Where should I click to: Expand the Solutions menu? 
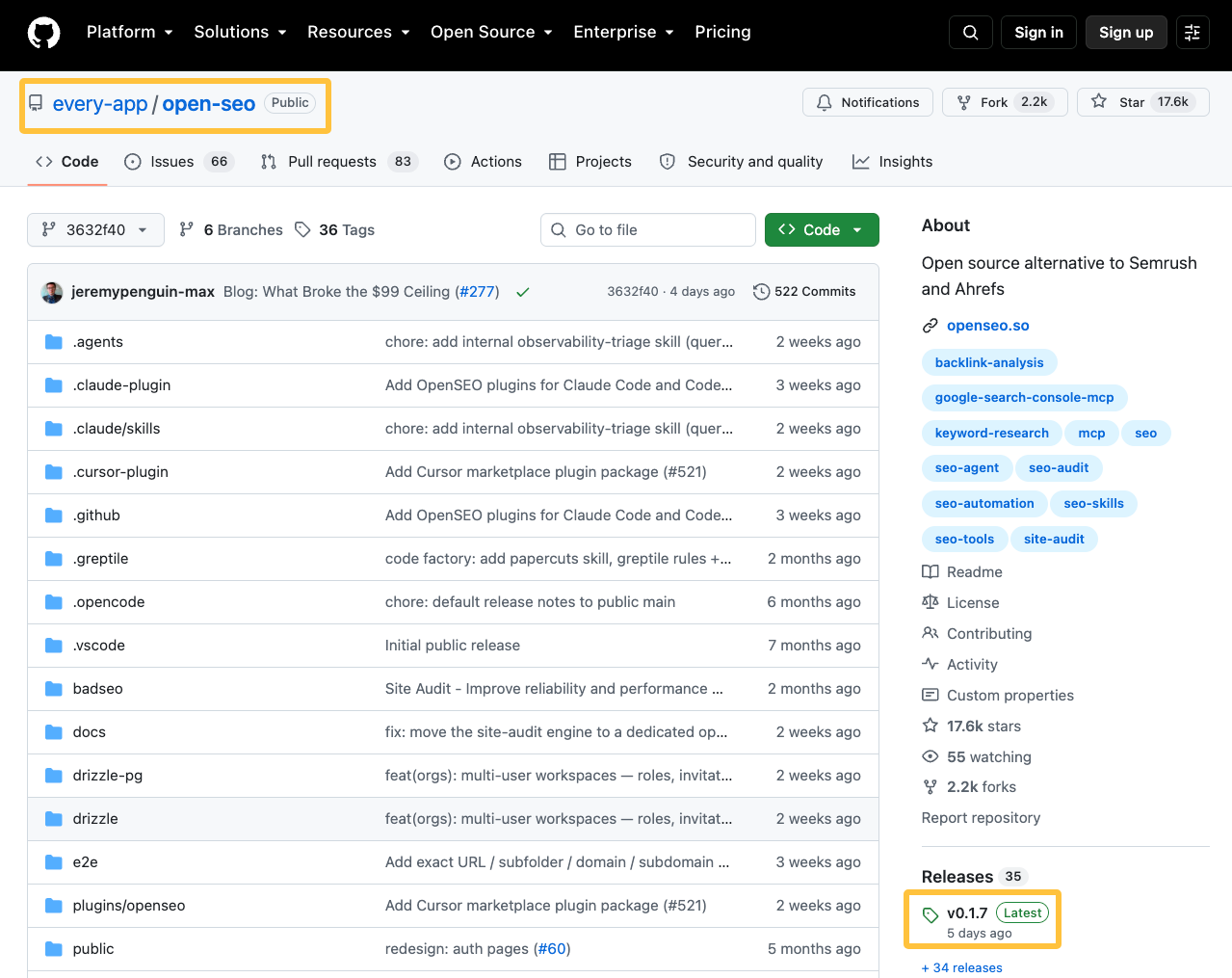coord(240,32)
